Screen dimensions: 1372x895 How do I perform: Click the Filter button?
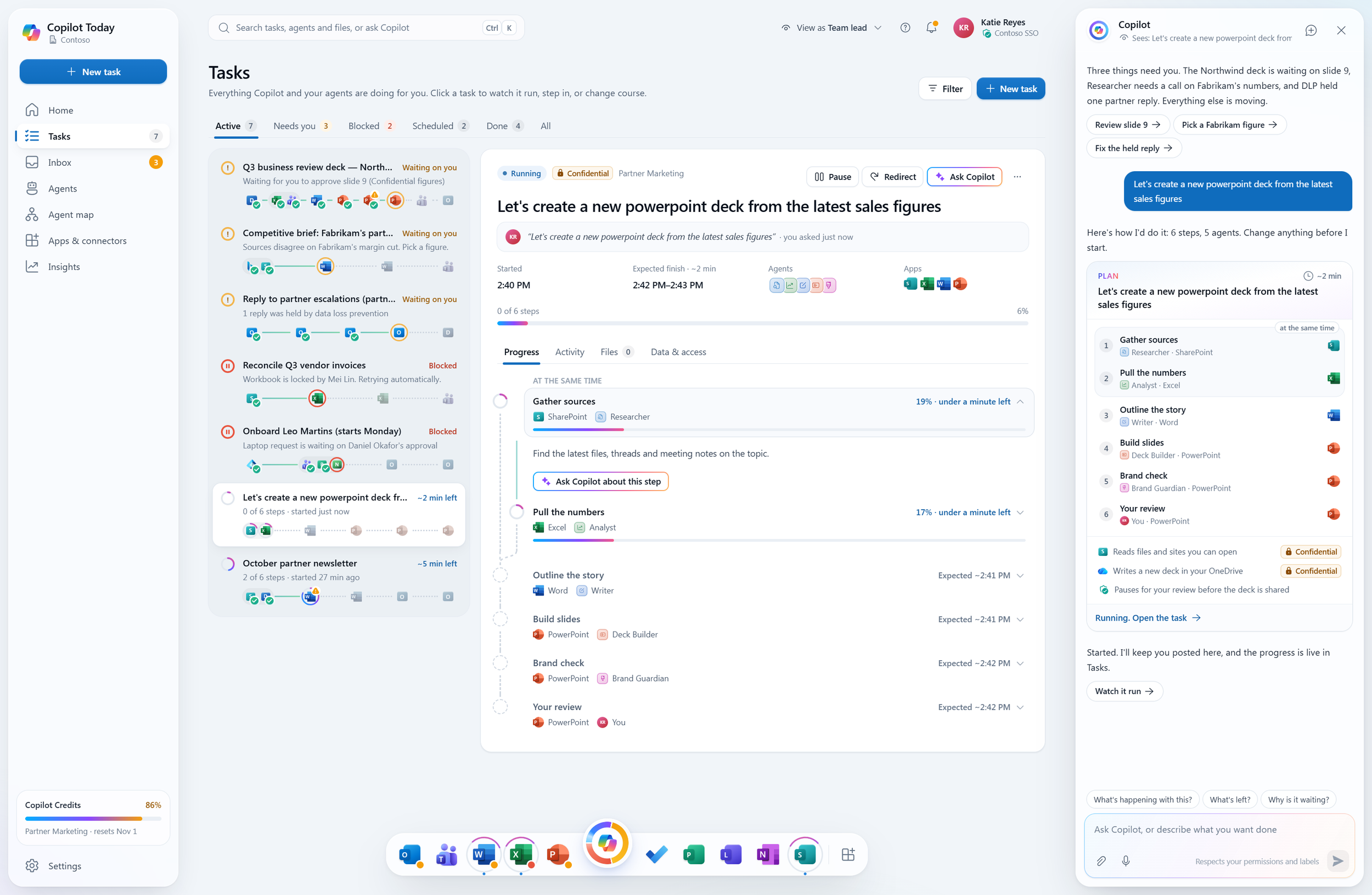(x=945, y=89)
